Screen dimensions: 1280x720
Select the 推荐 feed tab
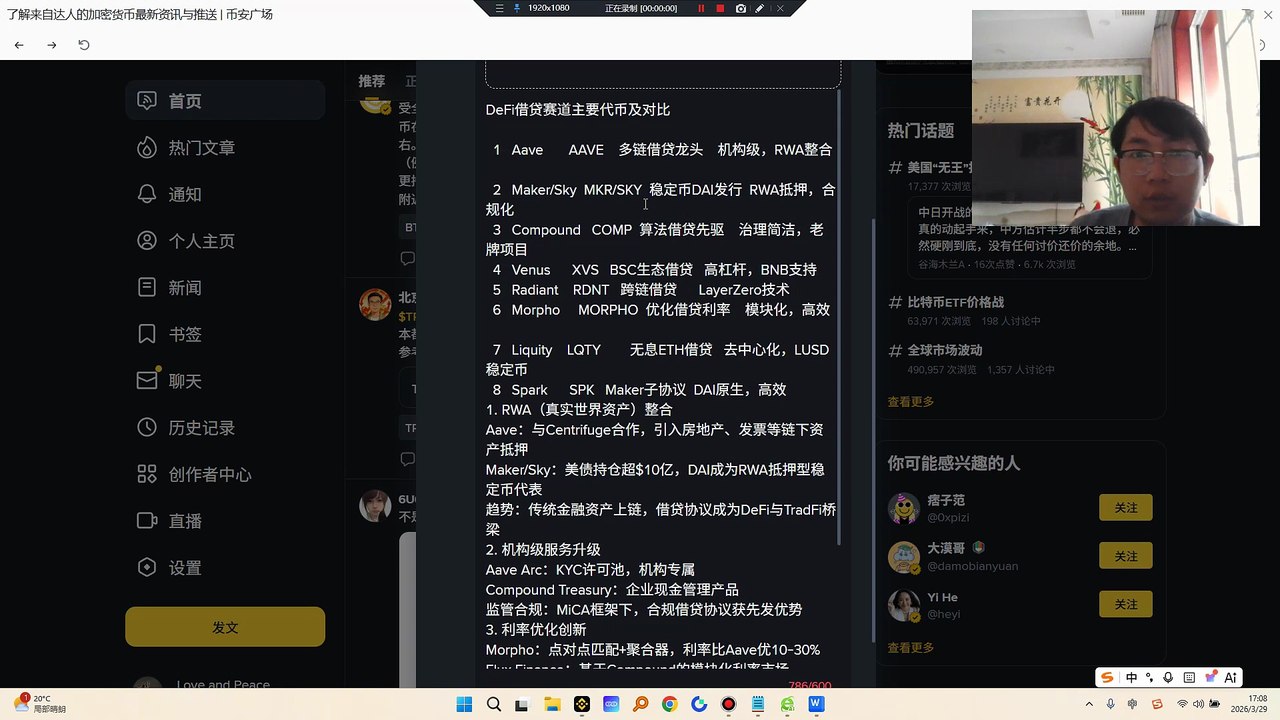point(372,81)
